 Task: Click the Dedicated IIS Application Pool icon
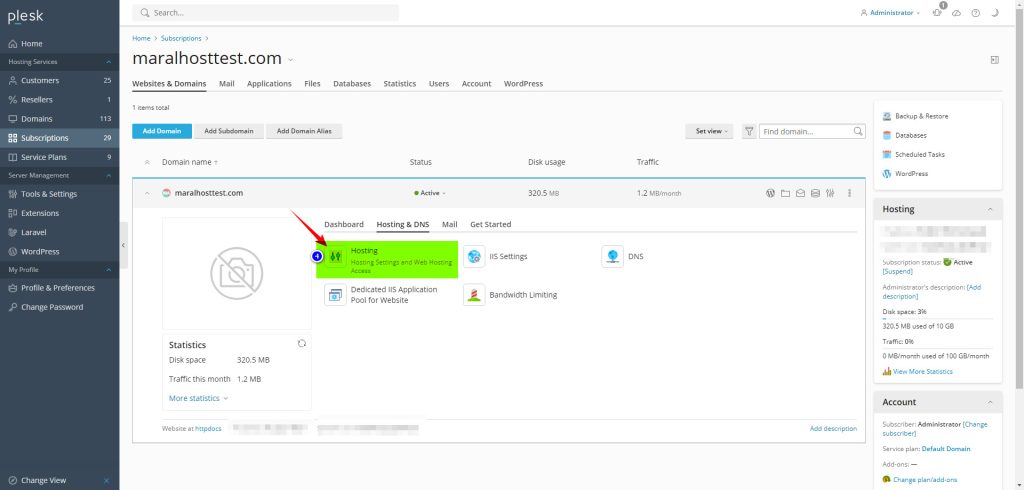pyautogui.click(x=336, y=295)
